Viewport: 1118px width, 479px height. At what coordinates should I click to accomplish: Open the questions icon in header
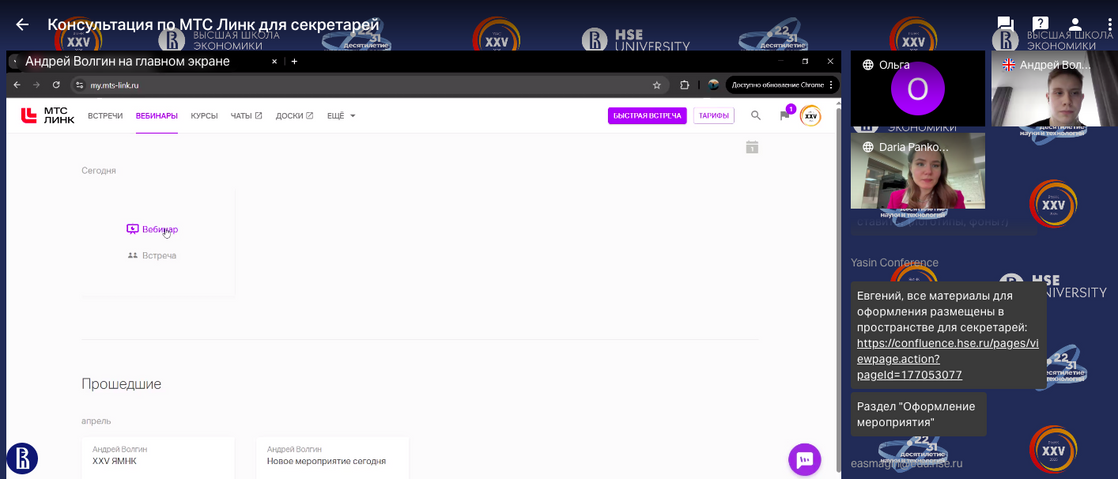(1040, 24)
